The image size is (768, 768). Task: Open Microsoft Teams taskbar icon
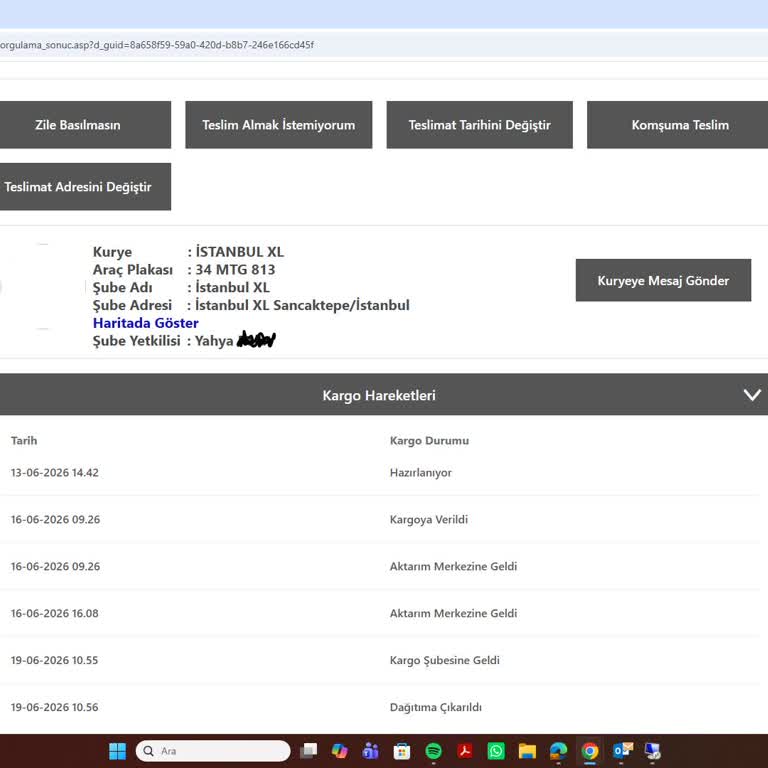pos(371,751)
